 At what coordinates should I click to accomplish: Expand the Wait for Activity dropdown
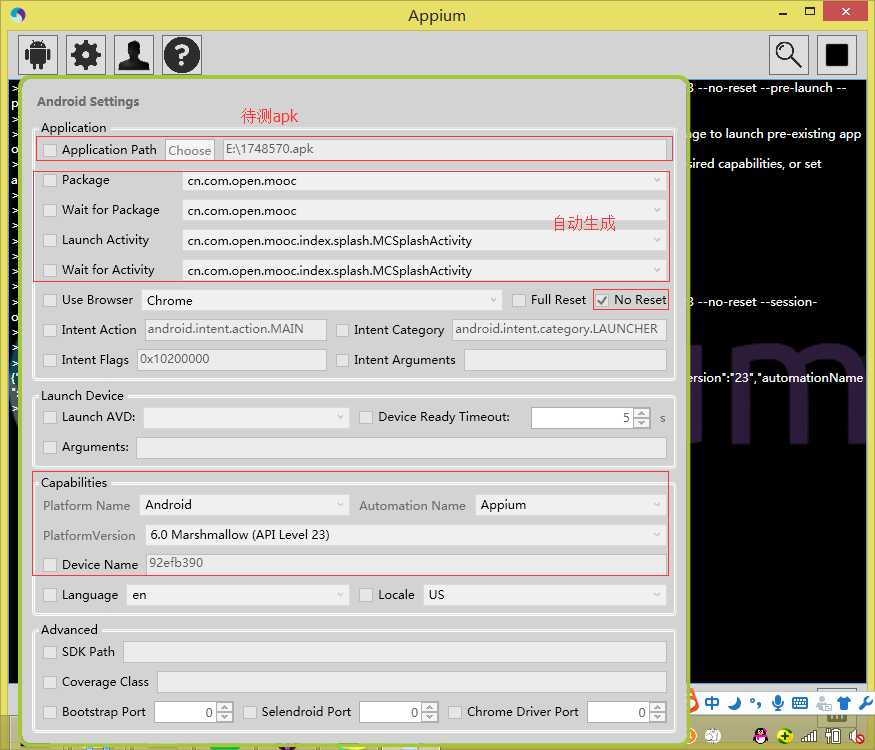(424, 271)
